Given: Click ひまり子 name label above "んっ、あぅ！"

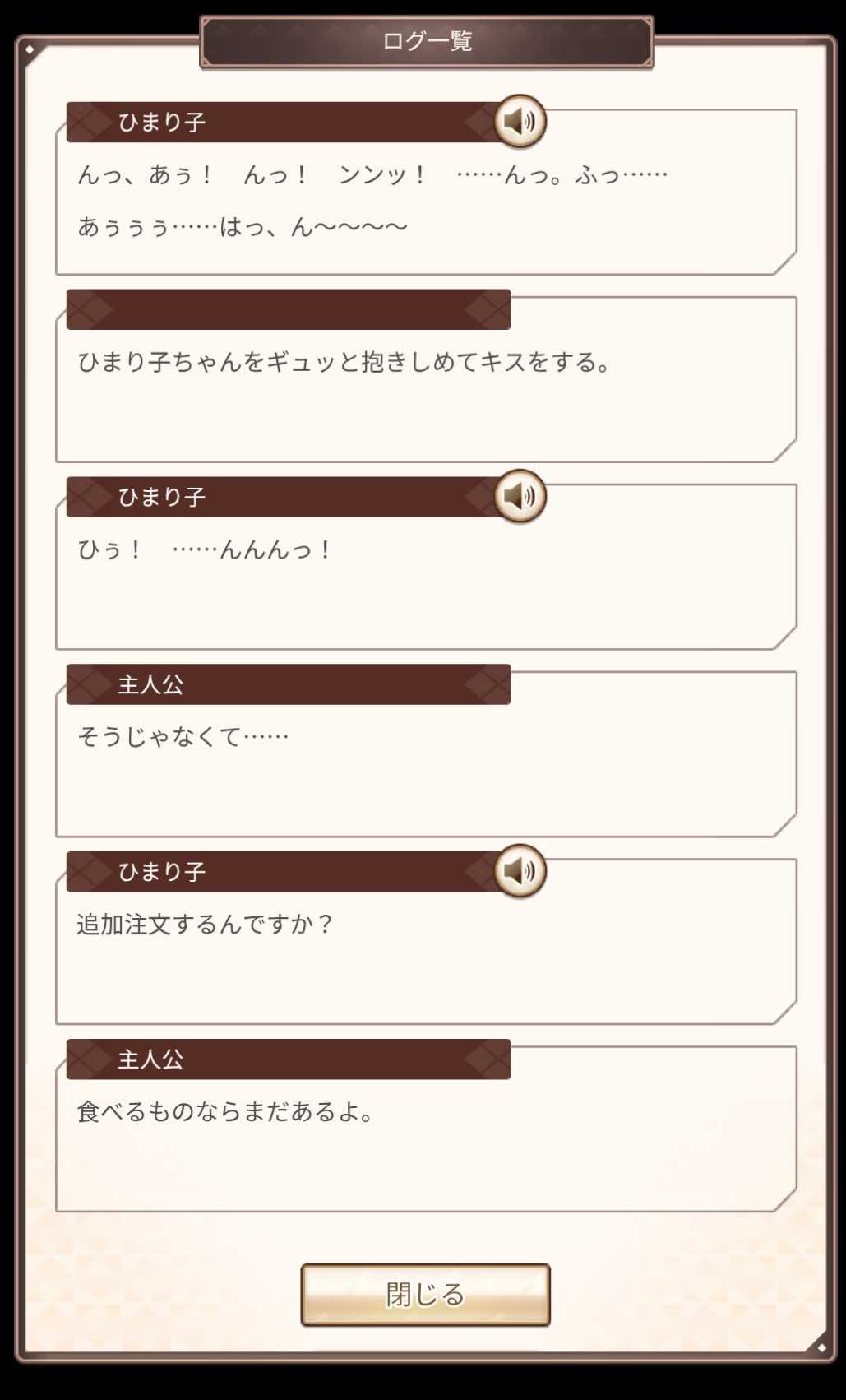Looking at the screenshot, I should (x=162, y=123).
